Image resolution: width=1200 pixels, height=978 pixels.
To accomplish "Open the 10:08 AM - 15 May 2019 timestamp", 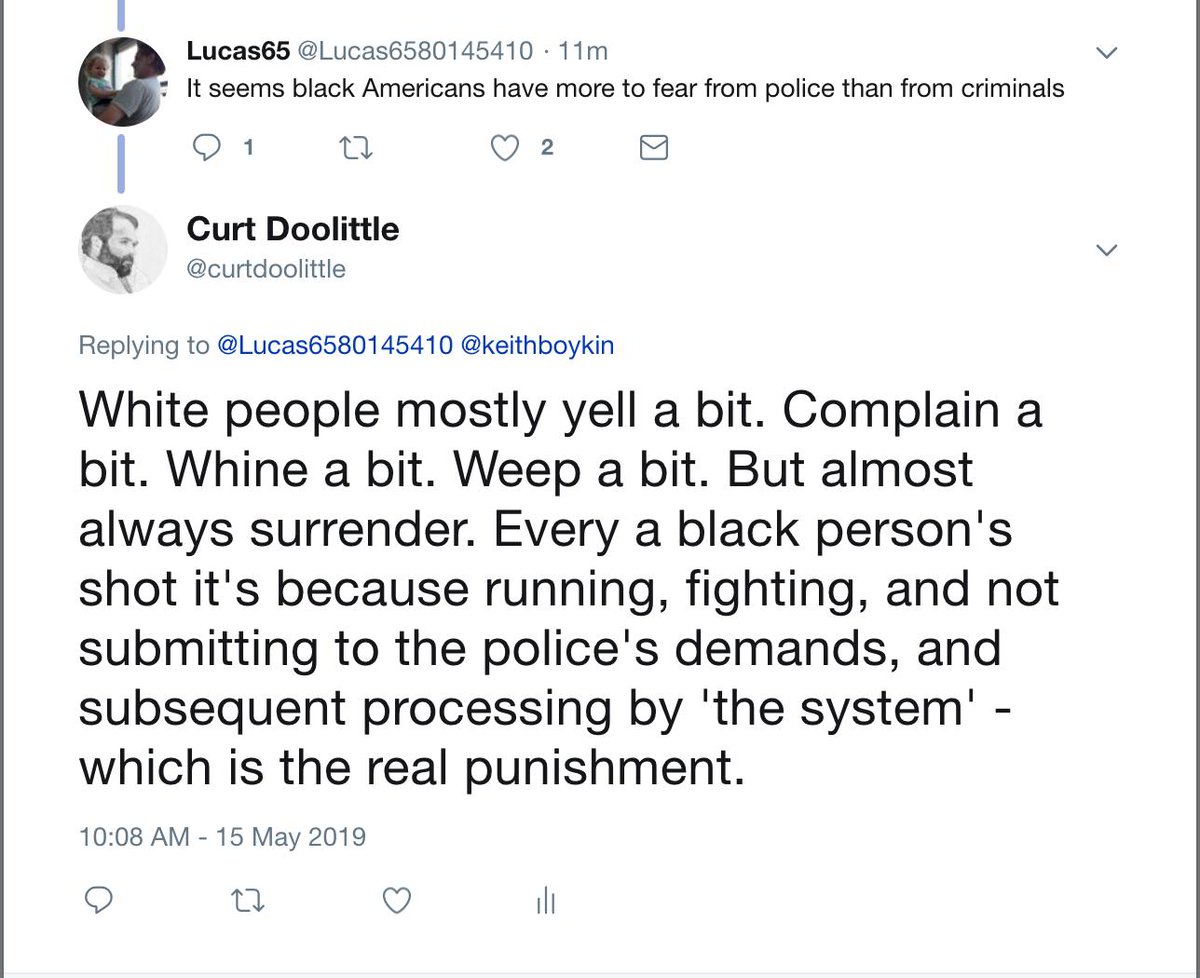I will point(222,835).
